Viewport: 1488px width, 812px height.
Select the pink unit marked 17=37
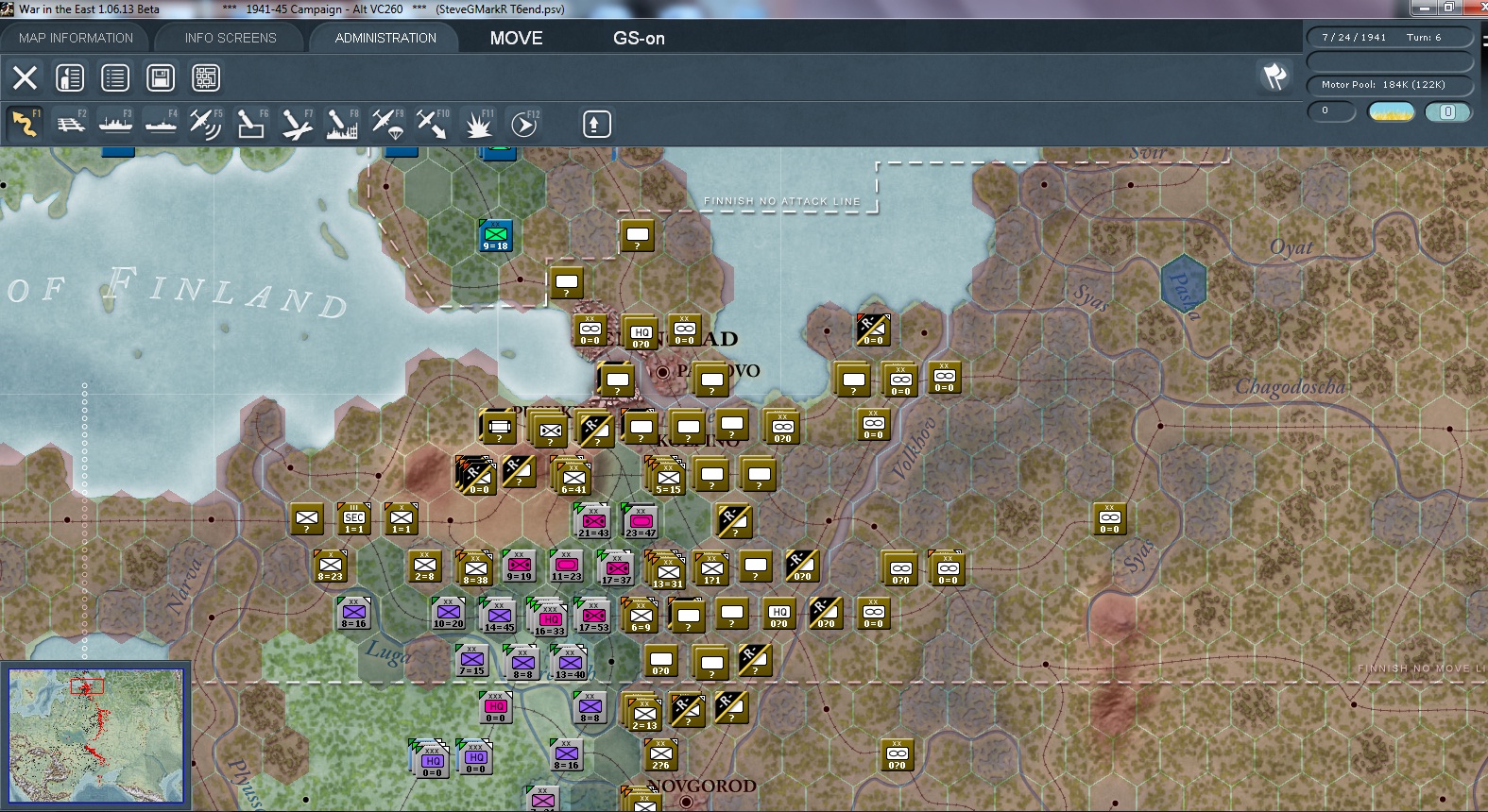click(x=617, y=569)
